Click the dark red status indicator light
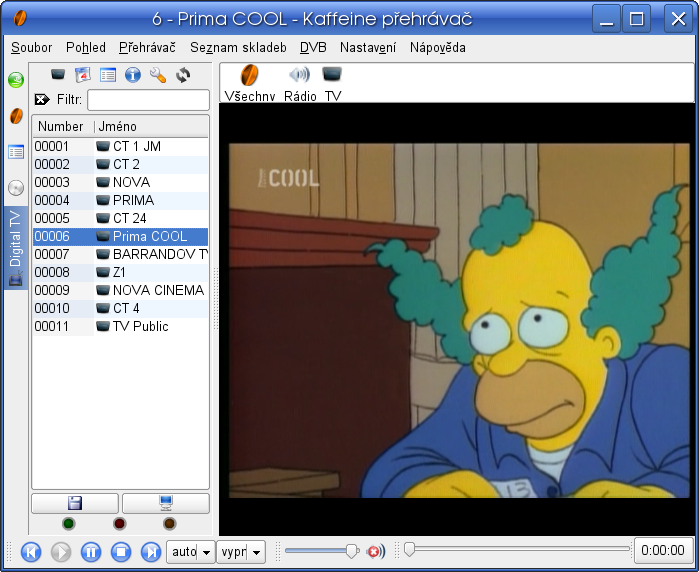Viewport: 699px width, 572px height. coord(119,523)
